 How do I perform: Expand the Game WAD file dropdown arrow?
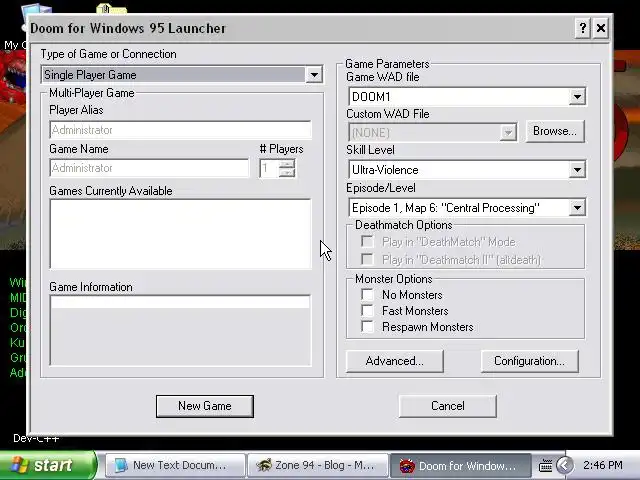577,97
